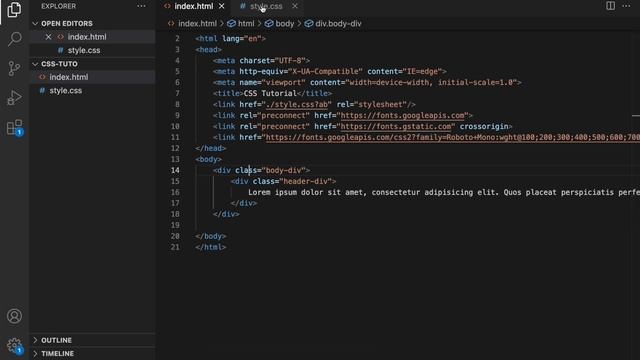Viewport: 640px width, 360px height.
Task: Click the closing </head> tag
Action: (211, 149)
